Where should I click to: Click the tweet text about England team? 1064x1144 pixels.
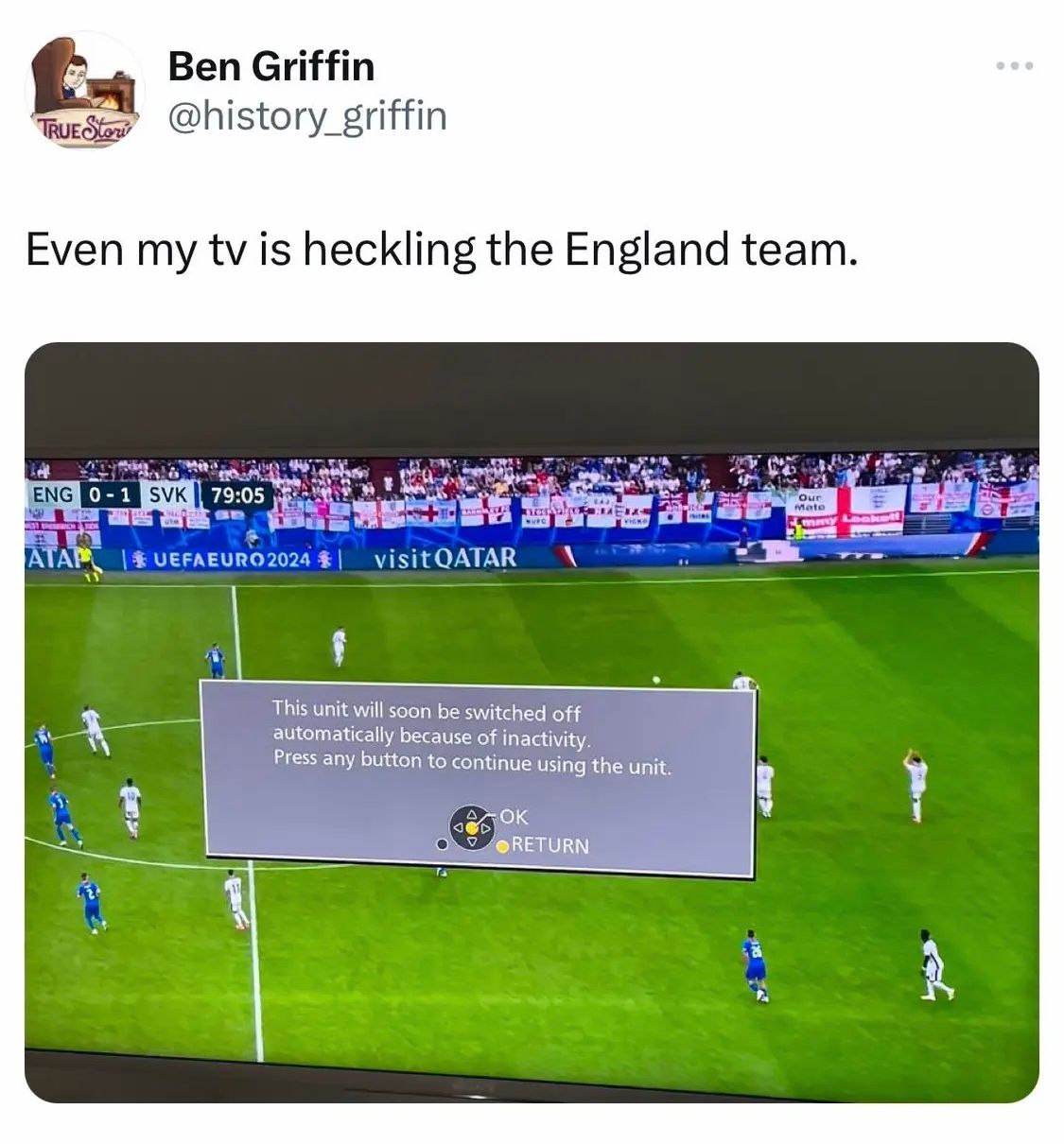tap(443, 250)
